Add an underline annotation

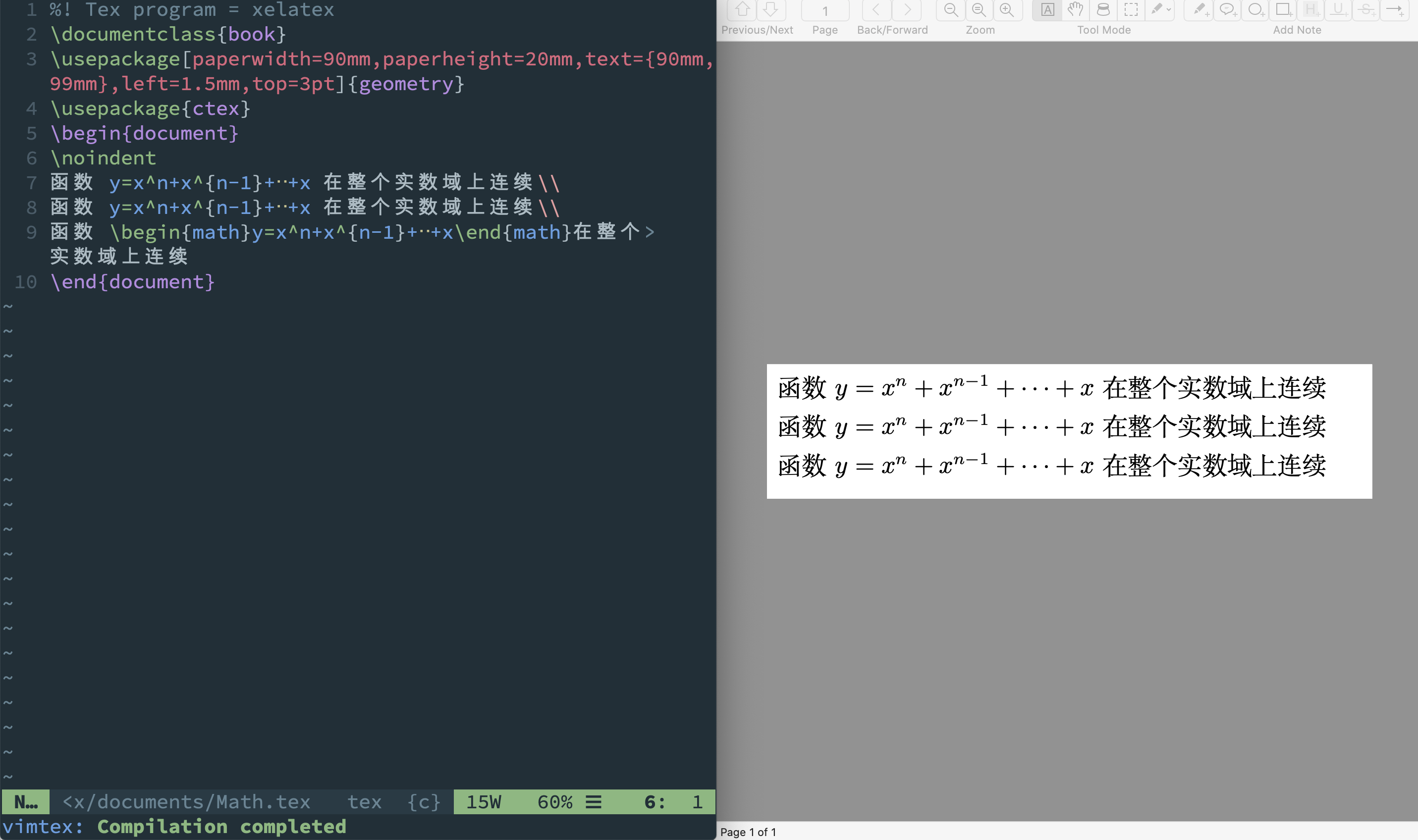(1339, 9)
